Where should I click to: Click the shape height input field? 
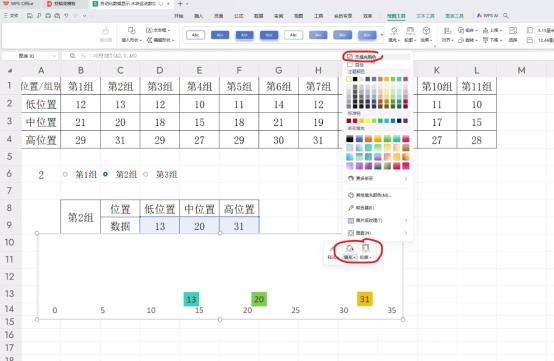click(x=544, y=30)
